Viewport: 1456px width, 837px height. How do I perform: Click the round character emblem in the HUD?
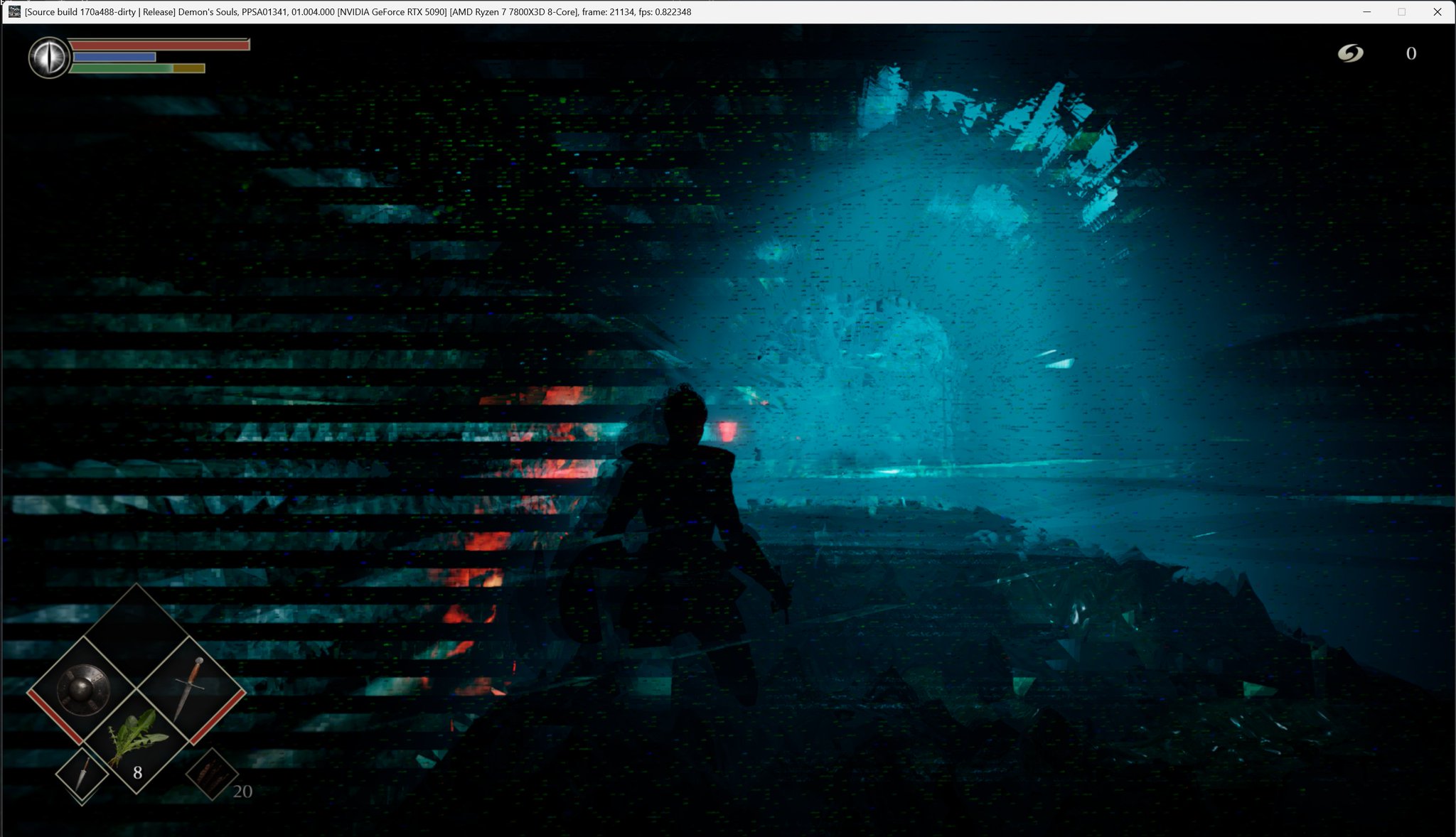click(x=49, y=57)
